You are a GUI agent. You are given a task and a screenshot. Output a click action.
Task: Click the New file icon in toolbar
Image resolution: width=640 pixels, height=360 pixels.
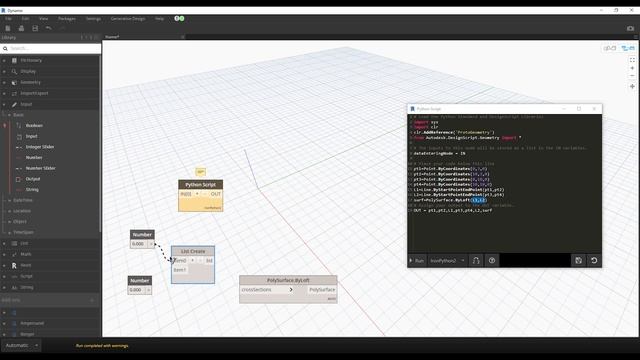pyautogui.click(x=8, y=28)
